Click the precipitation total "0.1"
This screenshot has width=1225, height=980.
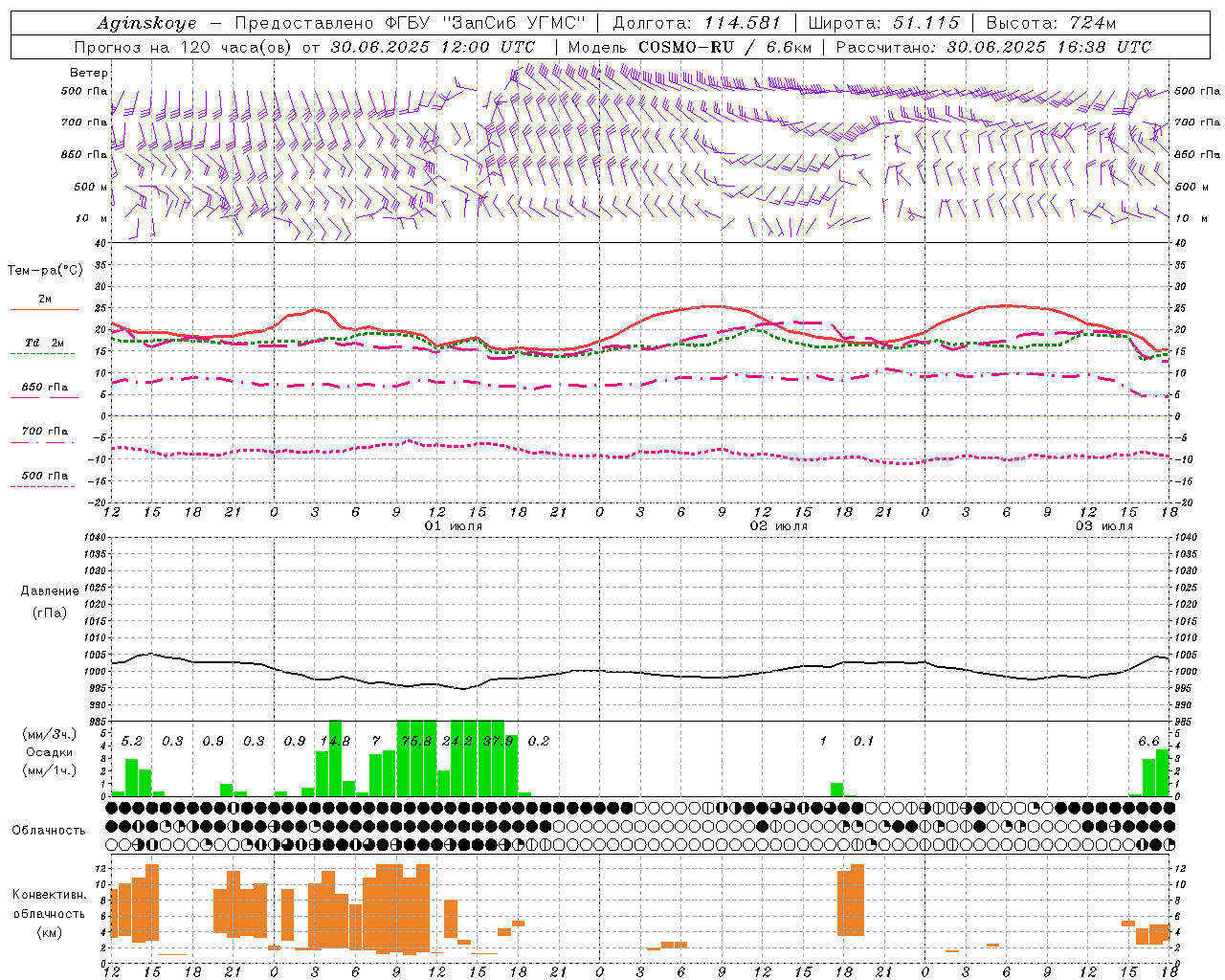tap(864, 741)
